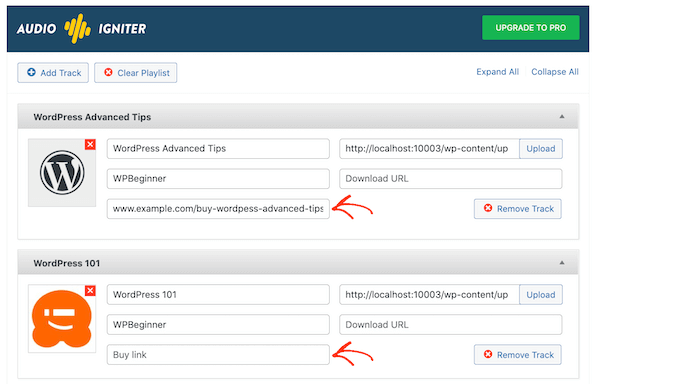
Task: Click Remove Track for WordPress 101
Action: point(518,354)
